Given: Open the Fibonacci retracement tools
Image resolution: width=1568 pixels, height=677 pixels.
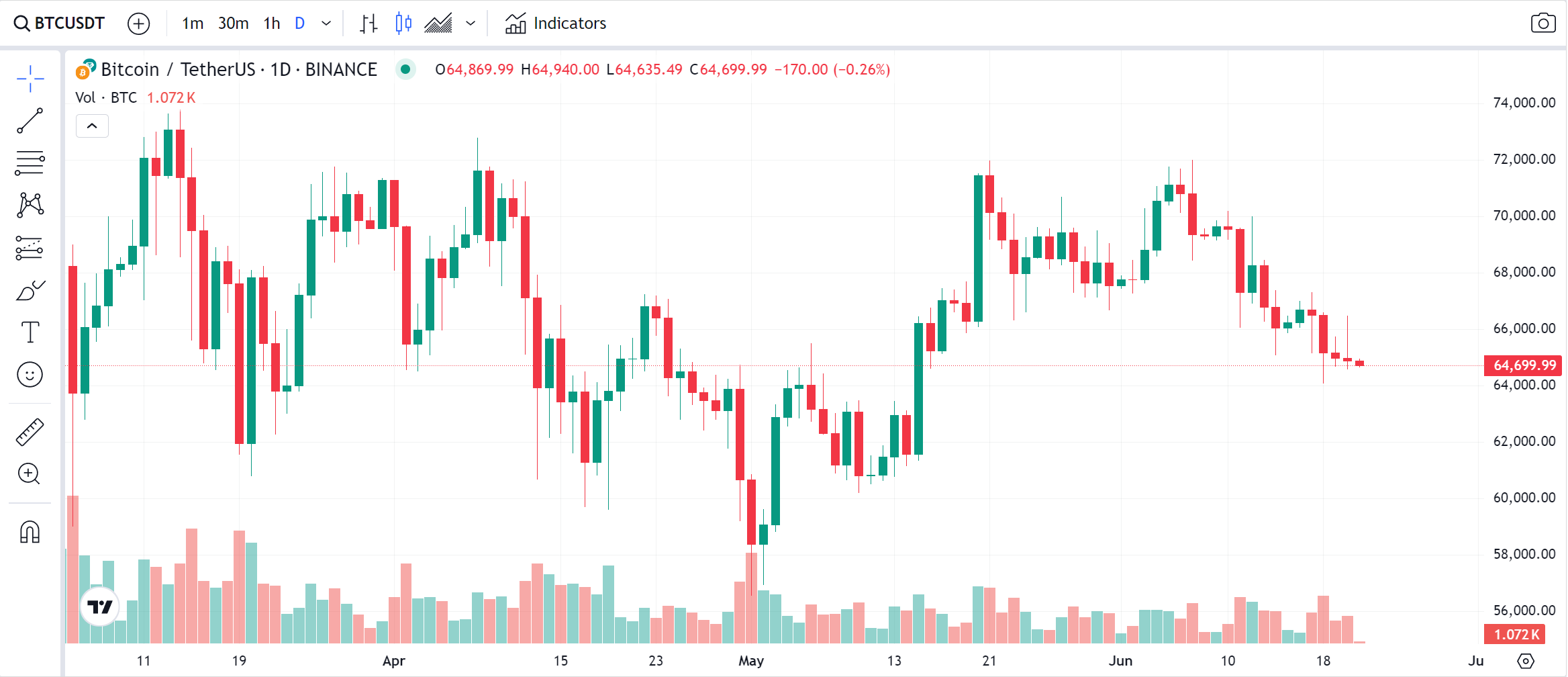Looking at the screenshot, I should [x=30, y=163].
